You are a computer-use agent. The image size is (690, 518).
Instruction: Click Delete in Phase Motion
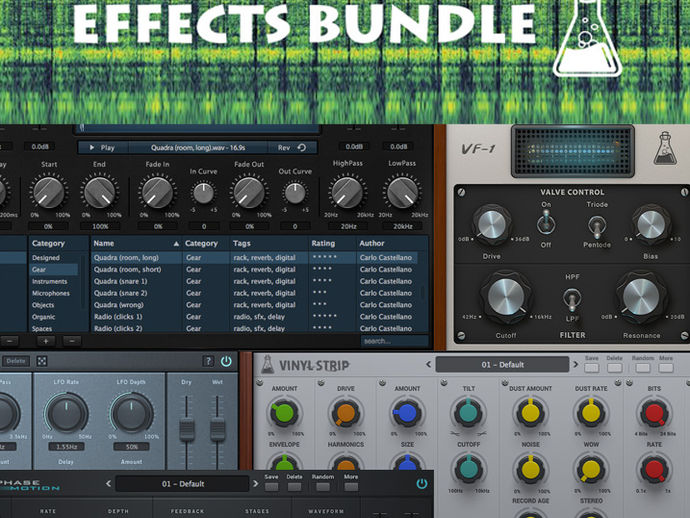[294, 487]
